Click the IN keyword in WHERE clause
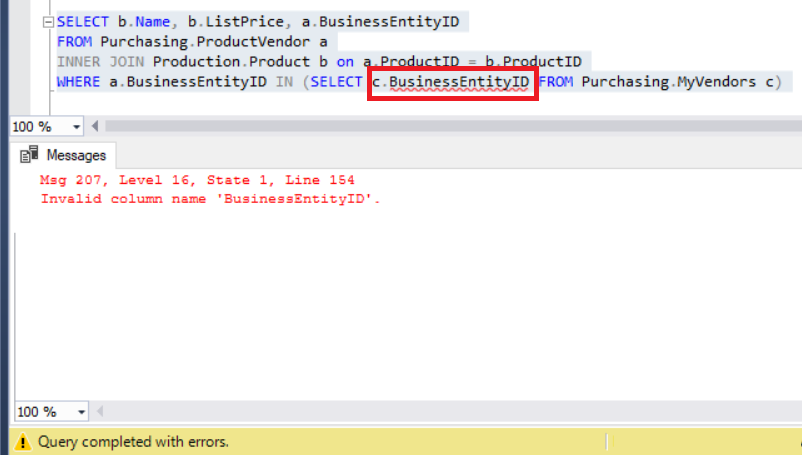This screenshot has width=802, height=455. pos(284,82)
